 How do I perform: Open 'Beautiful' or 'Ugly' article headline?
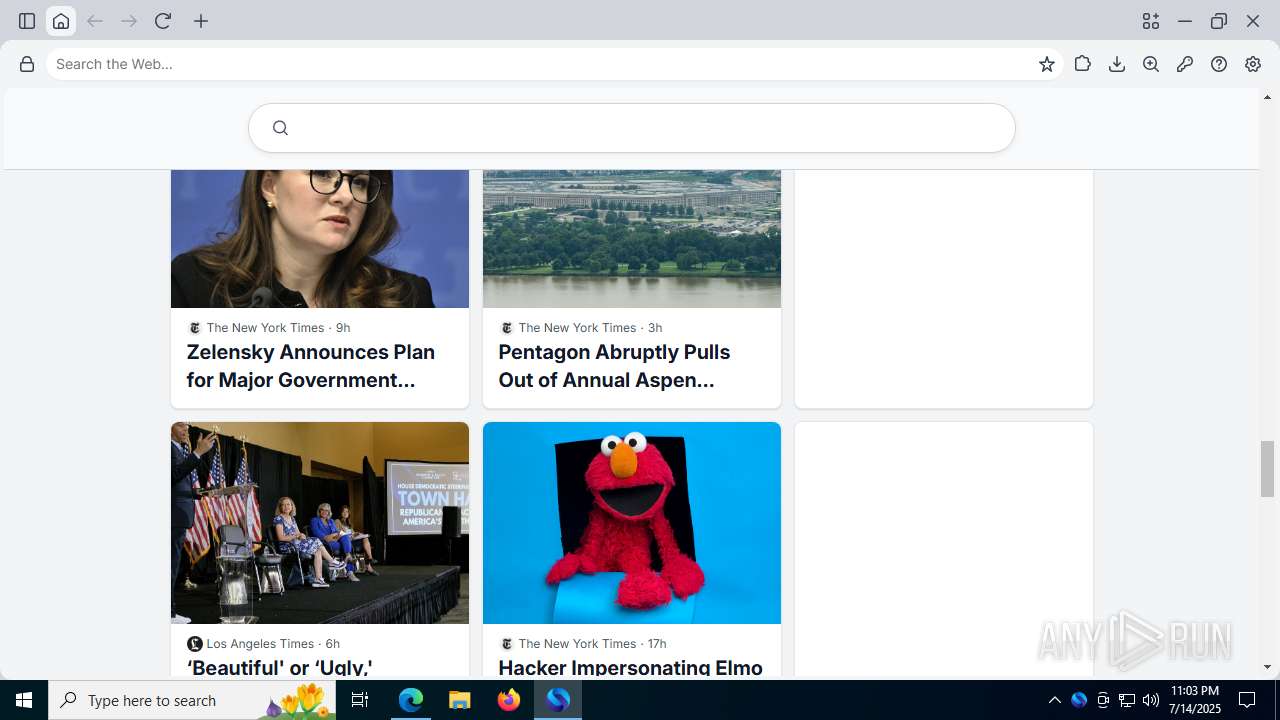click(x=280, y=667)
